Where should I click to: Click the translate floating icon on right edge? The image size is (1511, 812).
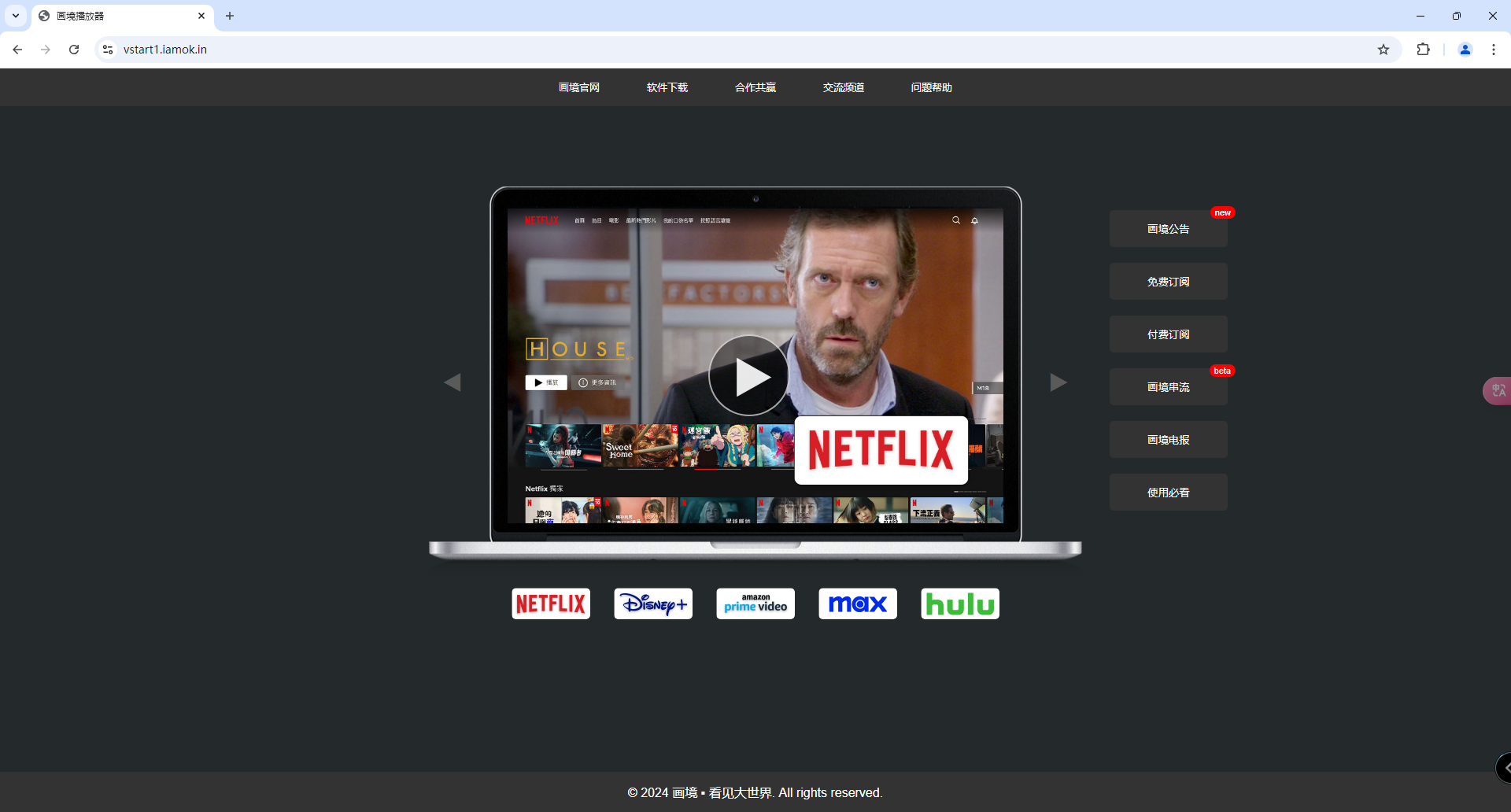coord(1498,390)
